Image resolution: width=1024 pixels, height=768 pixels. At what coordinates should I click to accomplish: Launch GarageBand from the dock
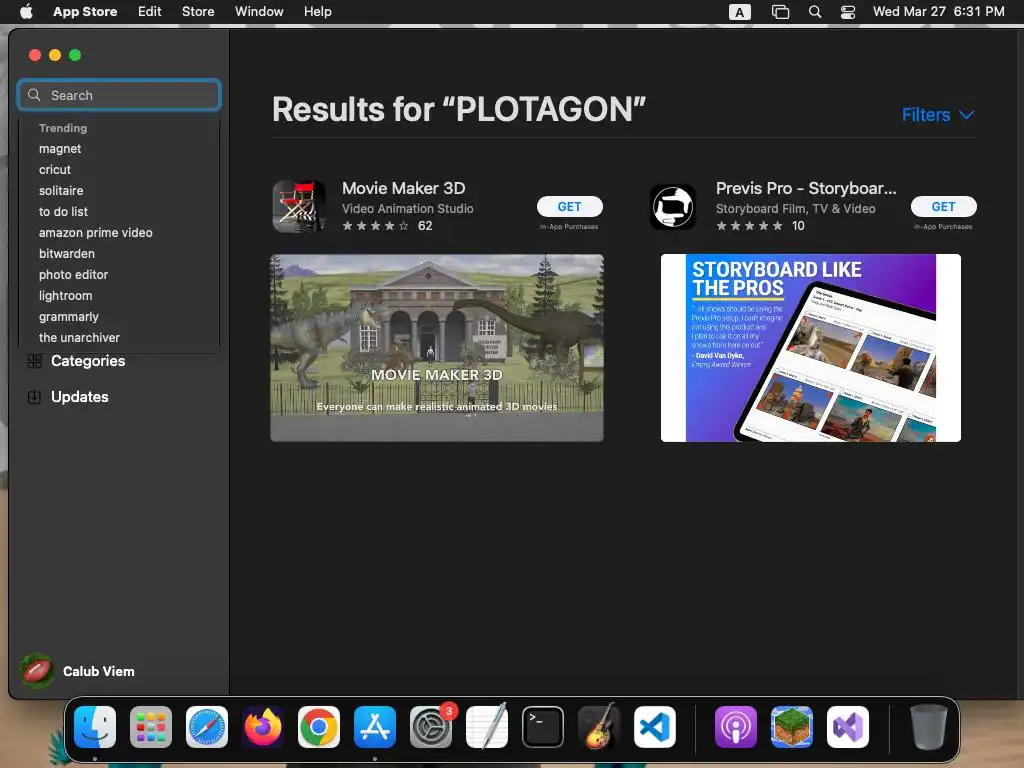[x=599, y=727]
